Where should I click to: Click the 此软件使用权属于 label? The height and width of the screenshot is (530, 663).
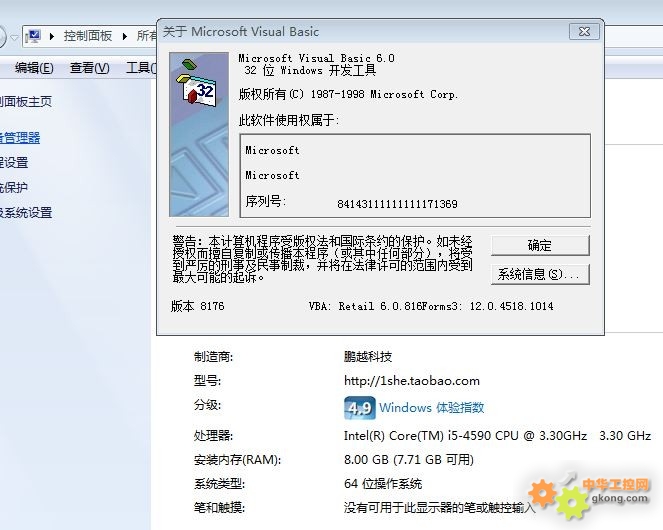[x=289, y=121]
